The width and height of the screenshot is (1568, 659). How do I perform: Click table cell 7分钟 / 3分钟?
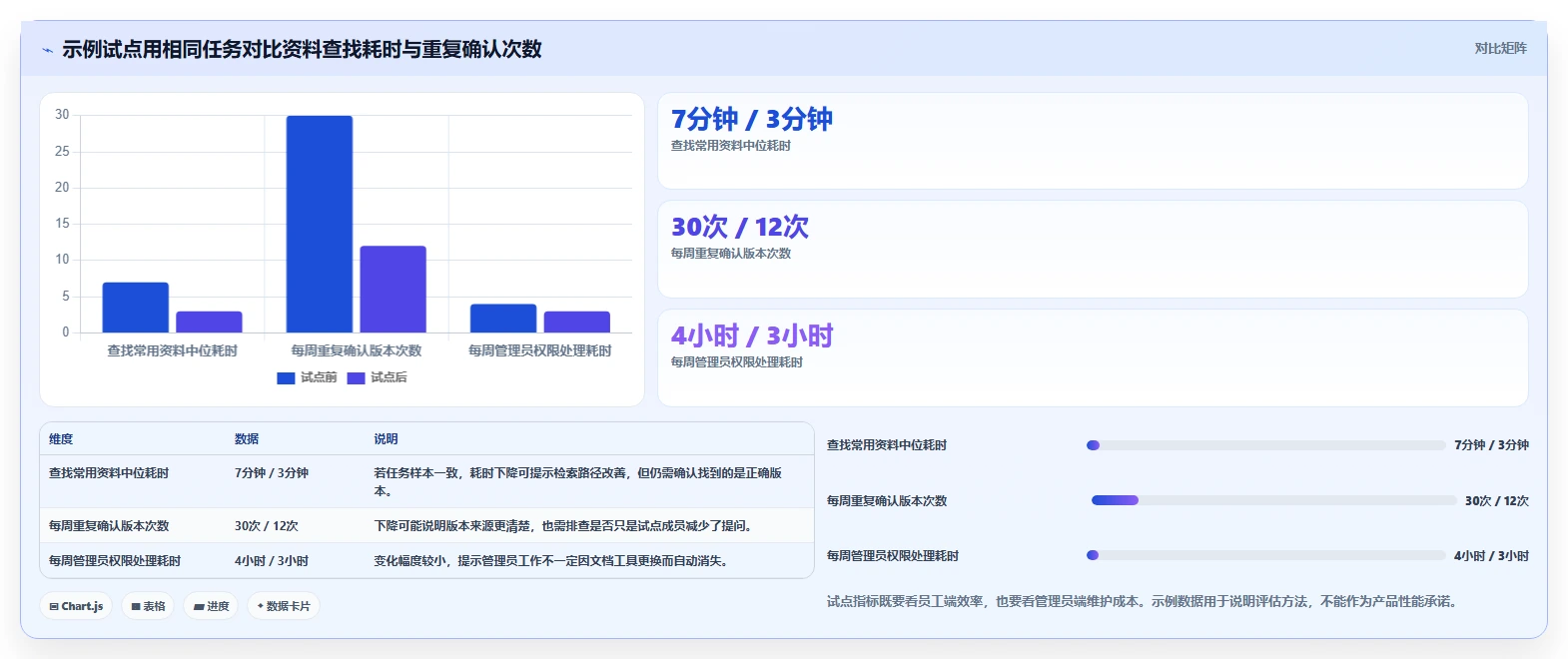[272, 473]
